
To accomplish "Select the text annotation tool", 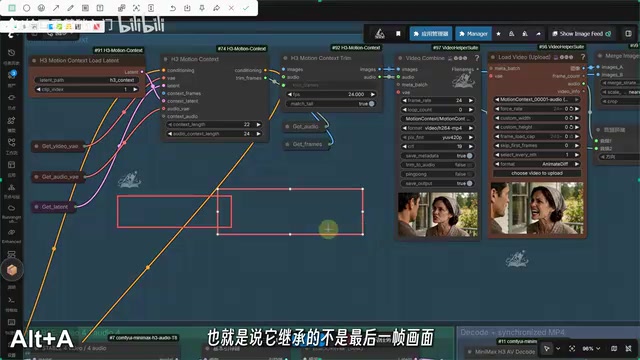I will coord(100,8).
